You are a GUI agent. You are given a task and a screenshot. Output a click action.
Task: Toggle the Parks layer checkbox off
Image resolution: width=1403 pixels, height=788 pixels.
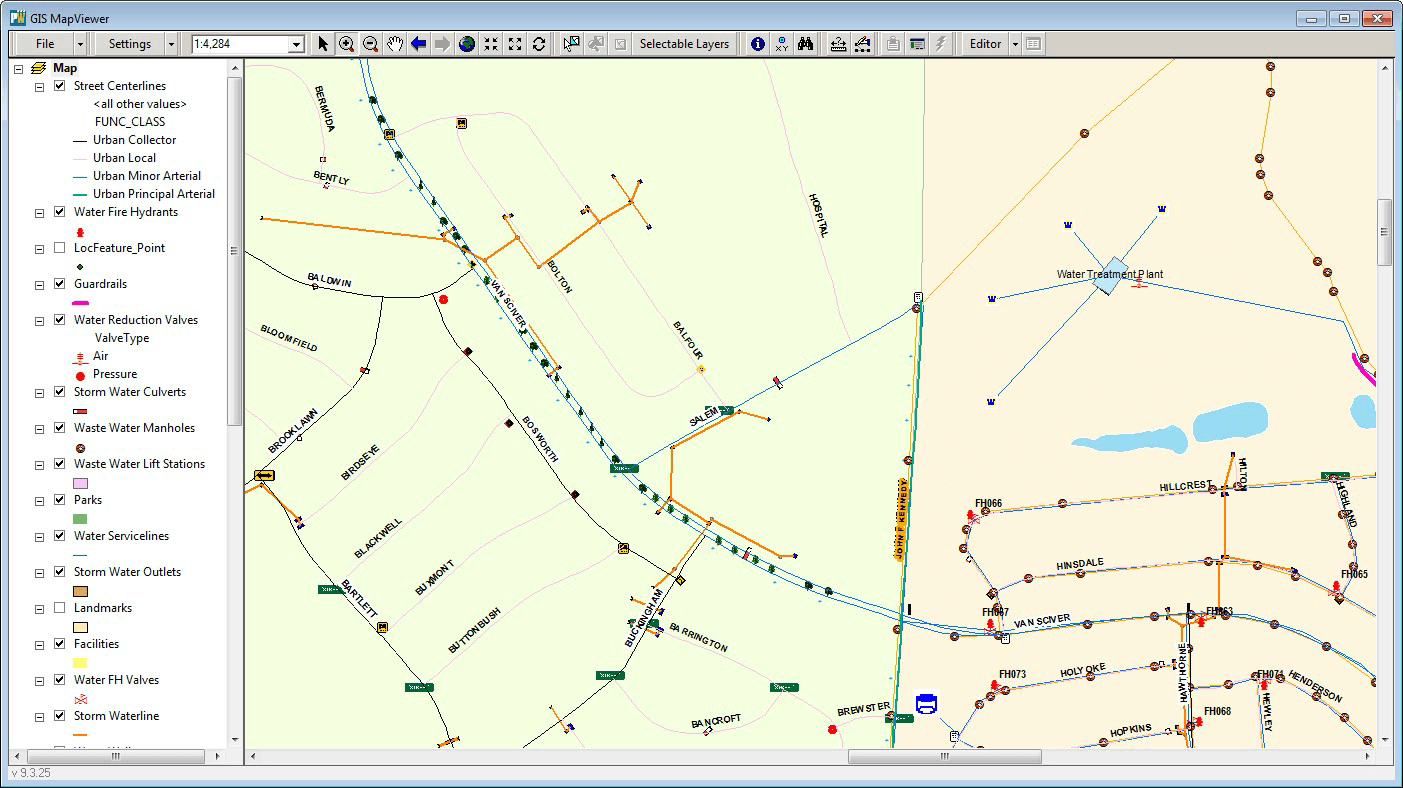coord(60,500)
